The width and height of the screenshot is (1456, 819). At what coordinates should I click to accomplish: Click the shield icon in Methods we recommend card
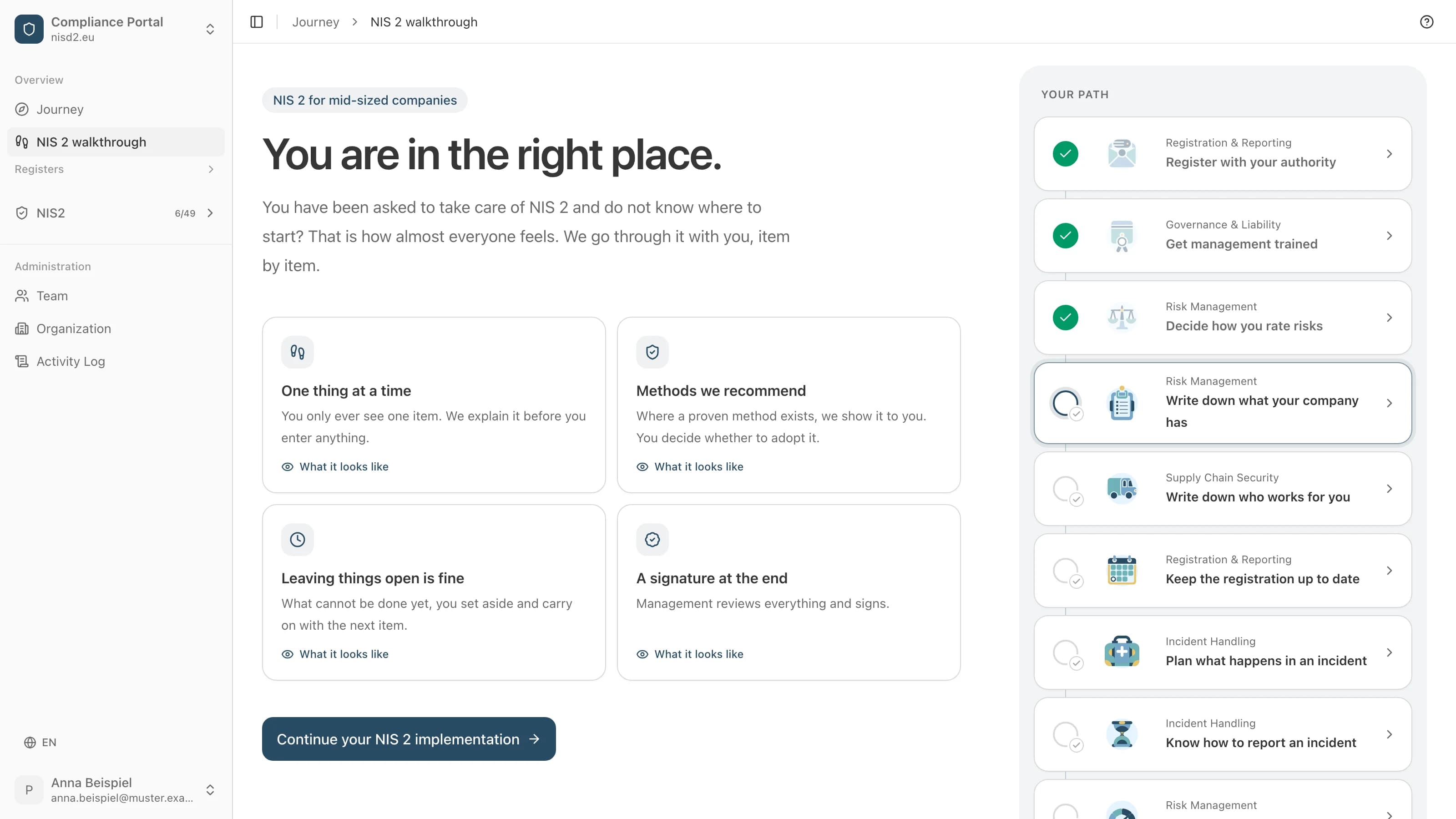point(652,352)
